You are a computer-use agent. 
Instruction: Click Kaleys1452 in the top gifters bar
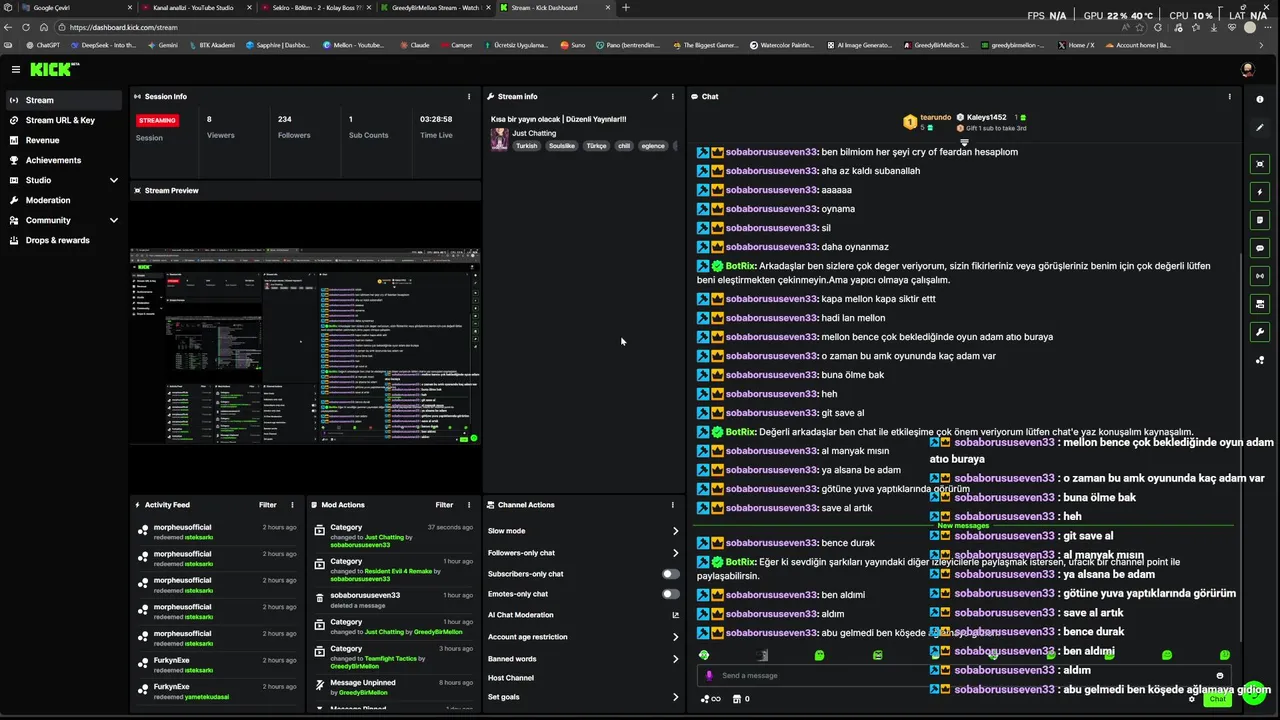click(986, 117)
